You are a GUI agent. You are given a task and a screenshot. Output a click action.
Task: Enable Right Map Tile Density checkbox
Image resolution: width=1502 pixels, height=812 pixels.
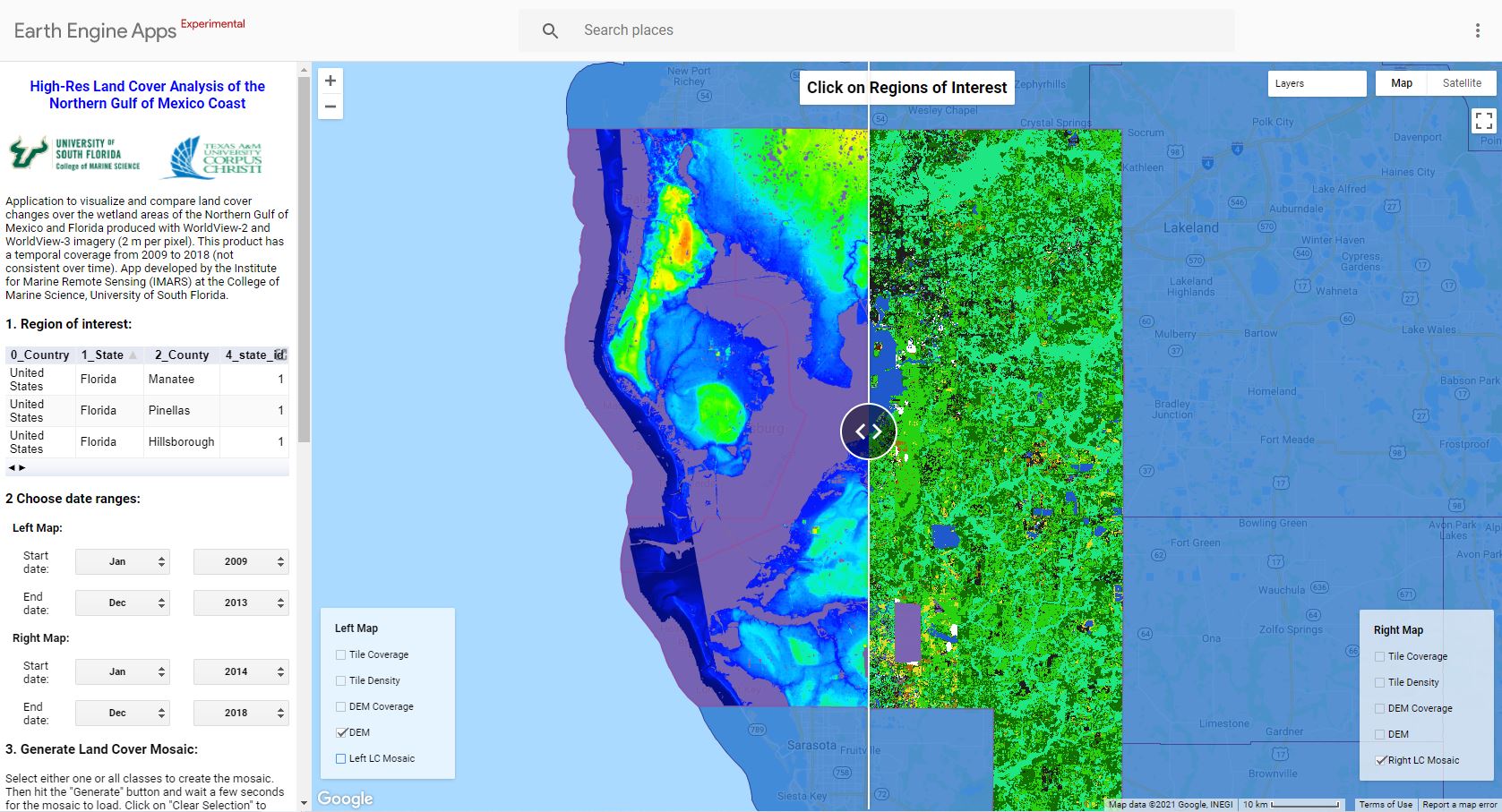pyautogui.click(x=1379, y=683)
